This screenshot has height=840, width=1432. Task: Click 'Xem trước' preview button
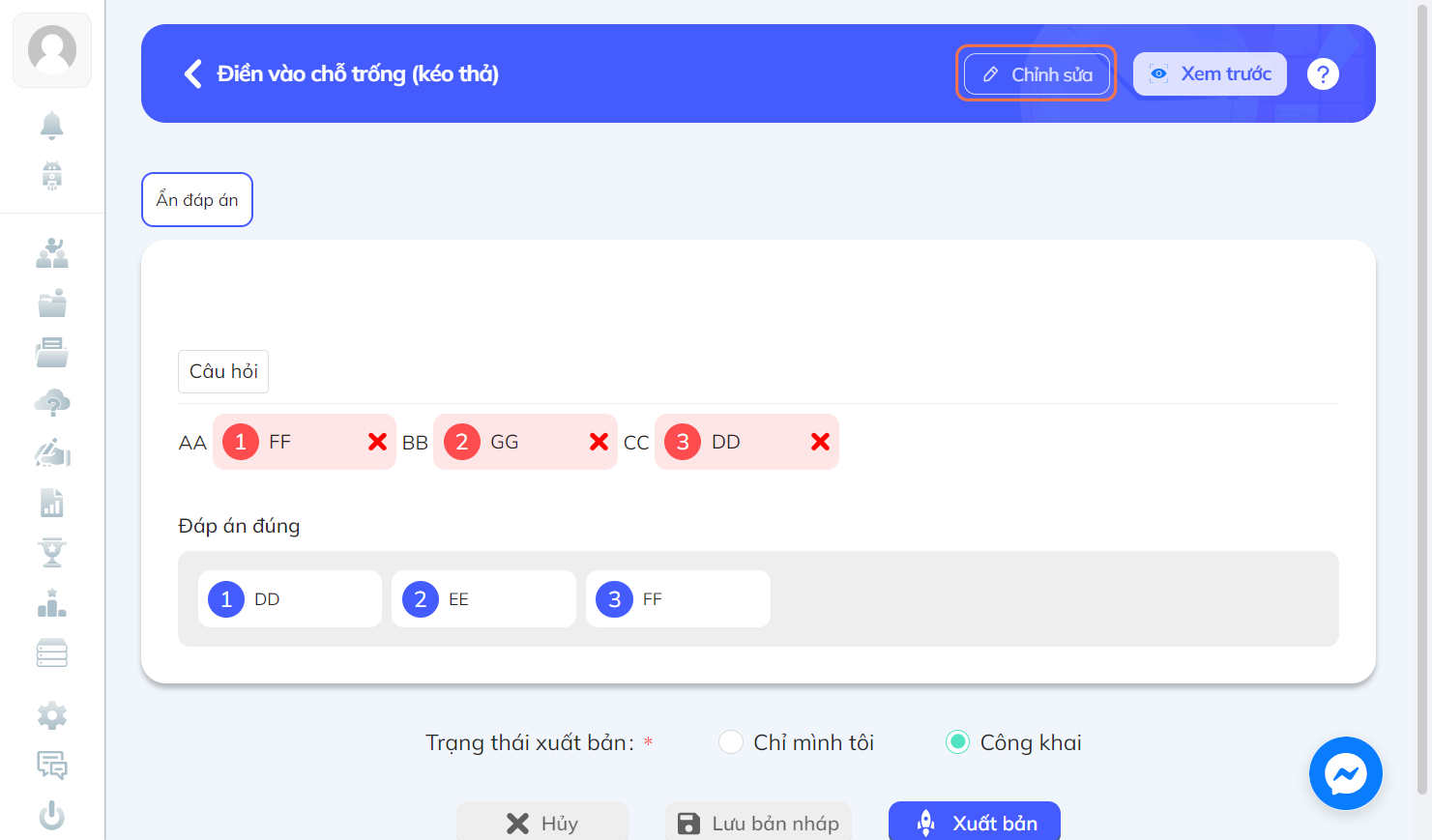(1210, 73)
